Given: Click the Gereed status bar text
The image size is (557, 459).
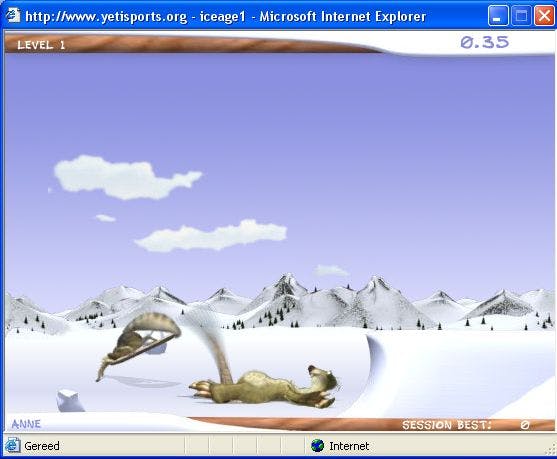Looking at the screenshot, I should (42, 446).
